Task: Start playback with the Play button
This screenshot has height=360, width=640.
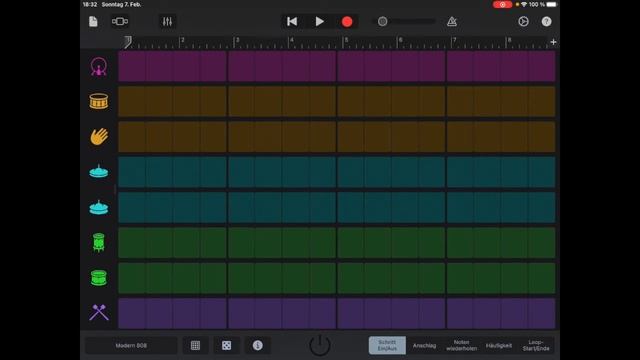Action: coord(320,21)
